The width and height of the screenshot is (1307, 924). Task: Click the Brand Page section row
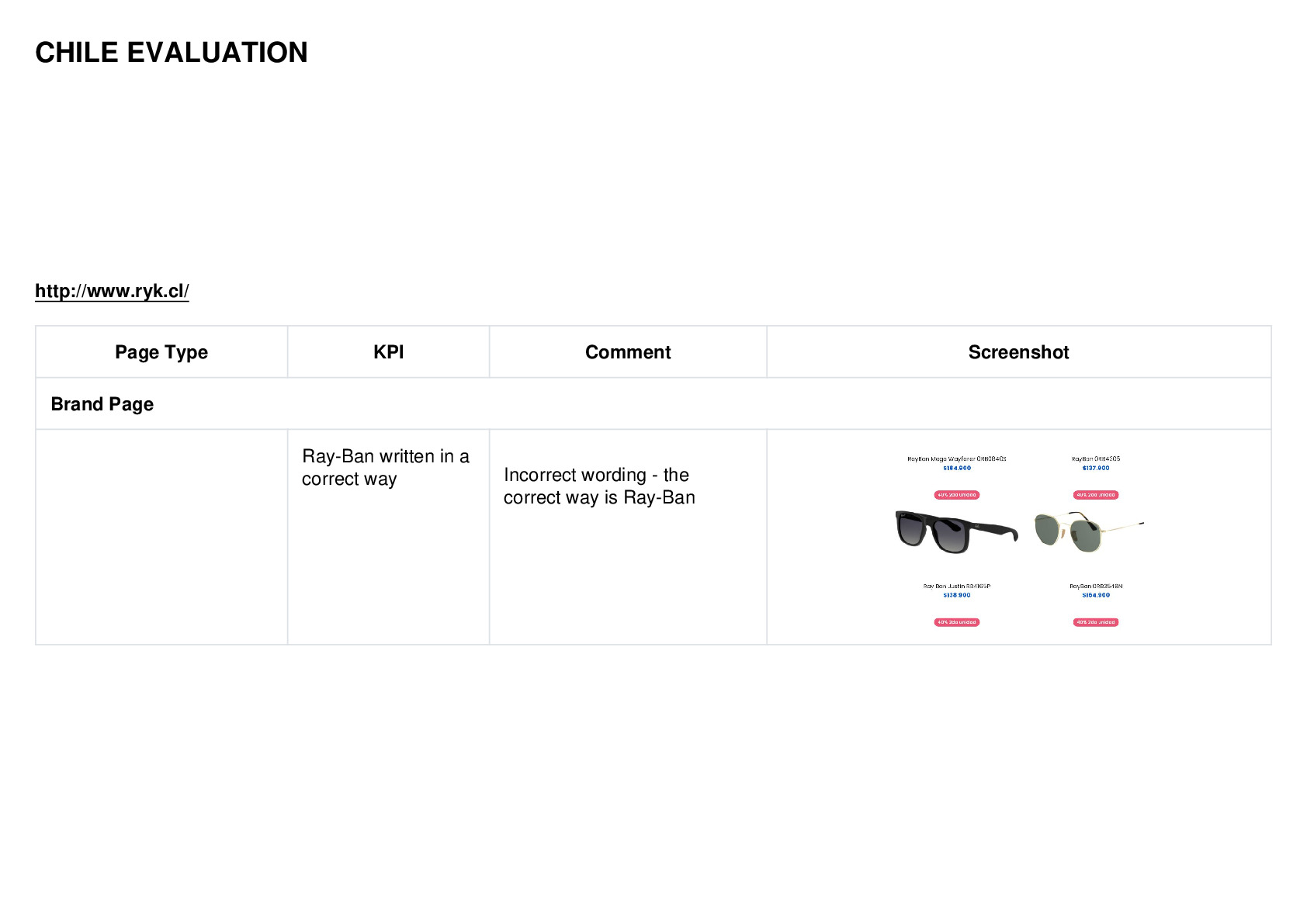(x=653, y=404)
